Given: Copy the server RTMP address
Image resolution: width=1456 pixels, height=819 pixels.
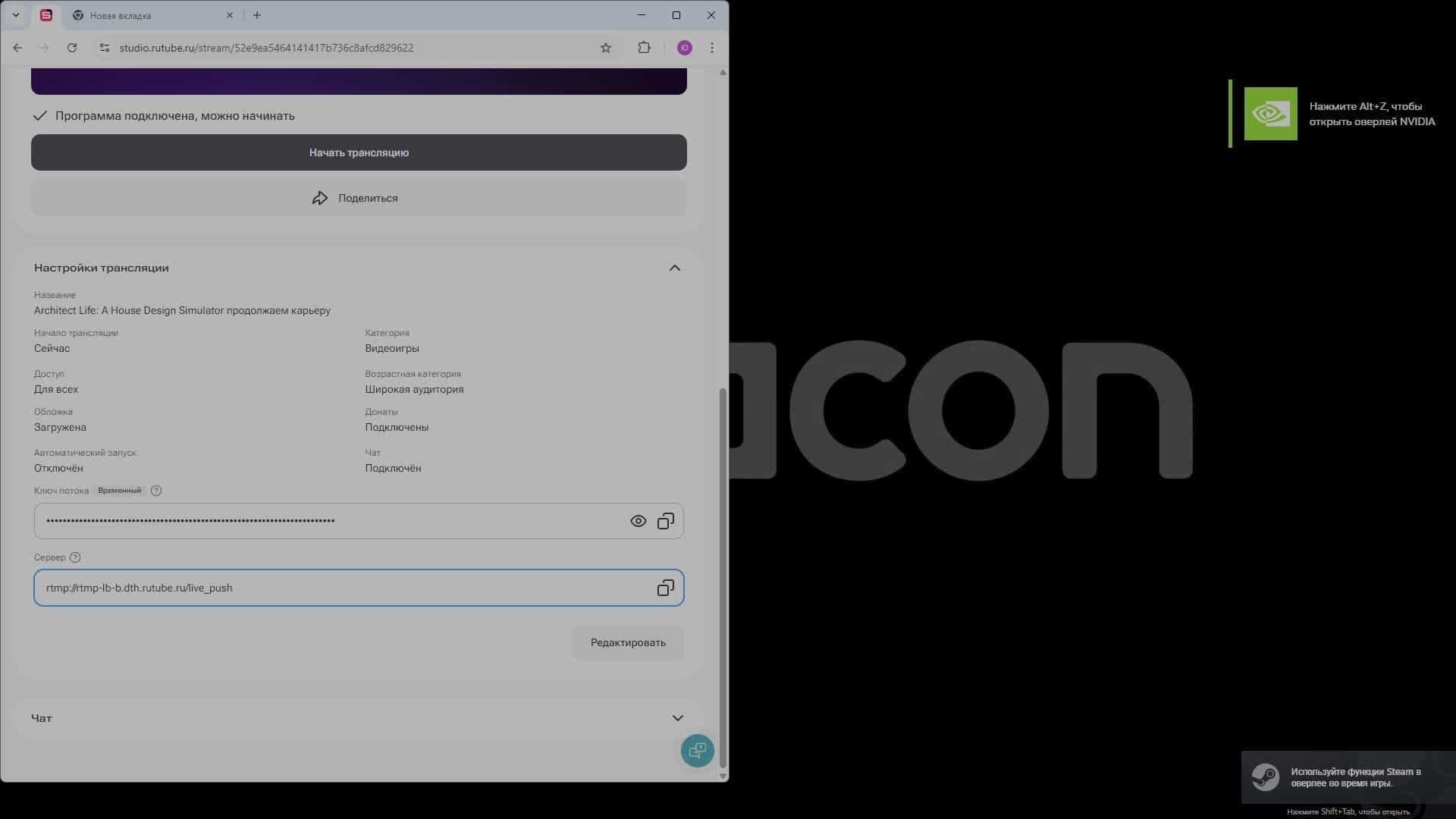Looking at the screenshot, I should coord(665,588).
